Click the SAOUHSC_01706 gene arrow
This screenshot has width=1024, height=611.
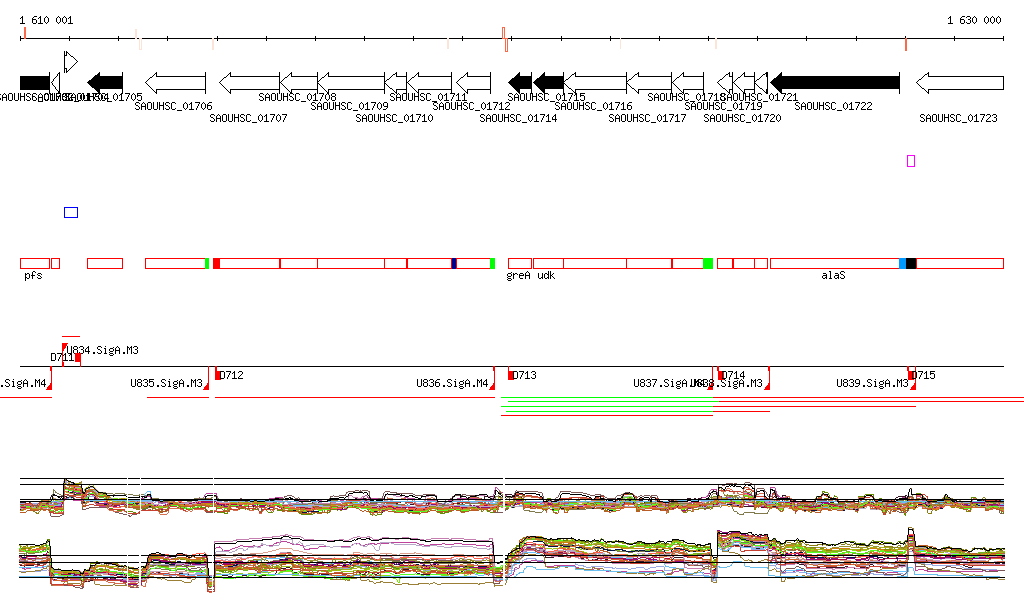(175, 83)
